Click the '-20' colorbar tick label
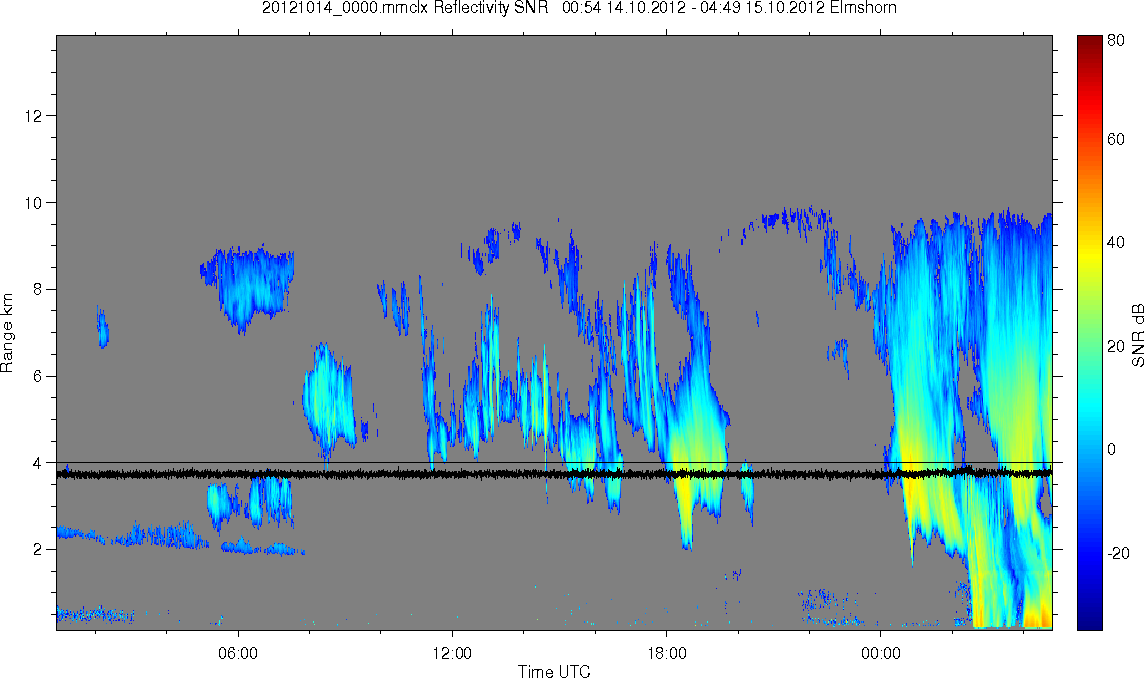1144x678 pixels. 1118,552
